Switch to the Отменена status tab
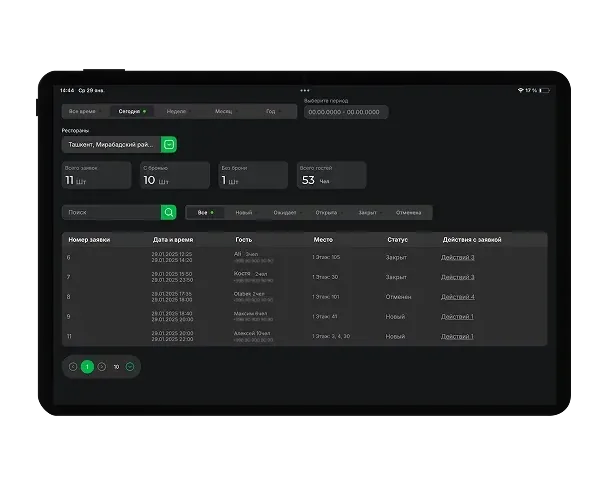 [x=408, y=213]
